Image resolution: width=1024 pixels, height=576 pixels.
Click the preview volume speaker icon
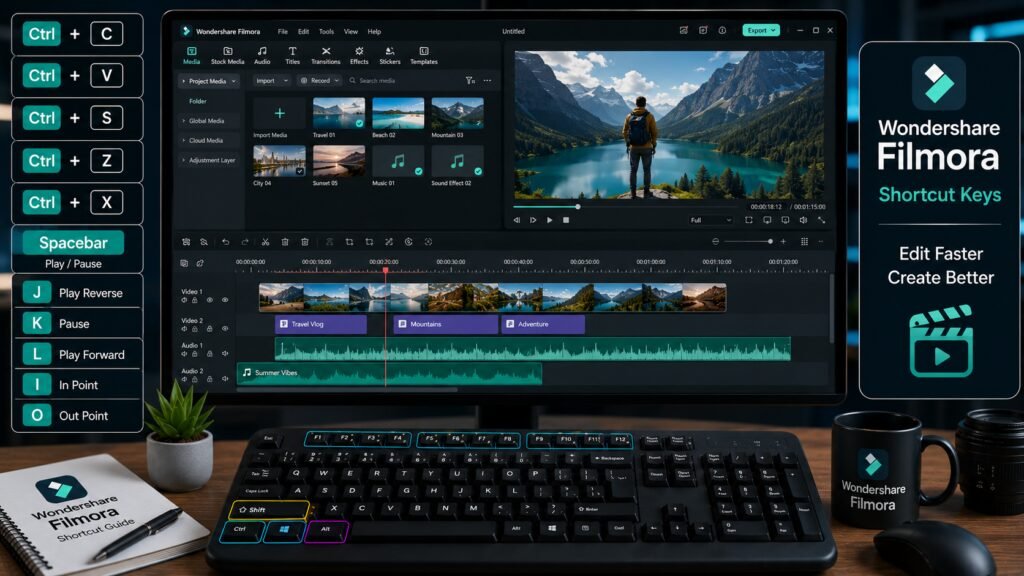[x=803, y=220]
